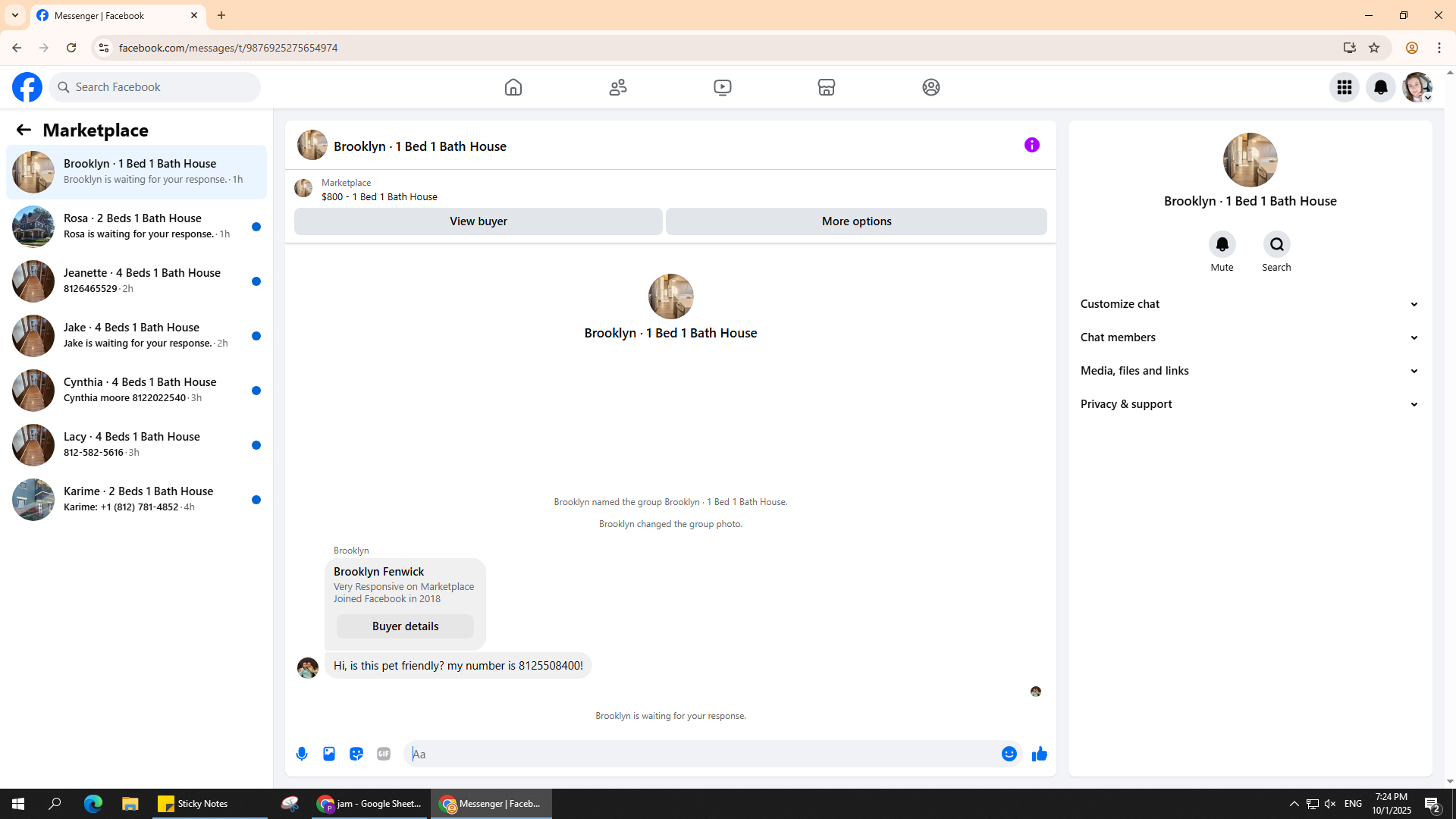Screen dimensions: 1456x819
Task: Open Windows Start menu
Action: (18, 804)
